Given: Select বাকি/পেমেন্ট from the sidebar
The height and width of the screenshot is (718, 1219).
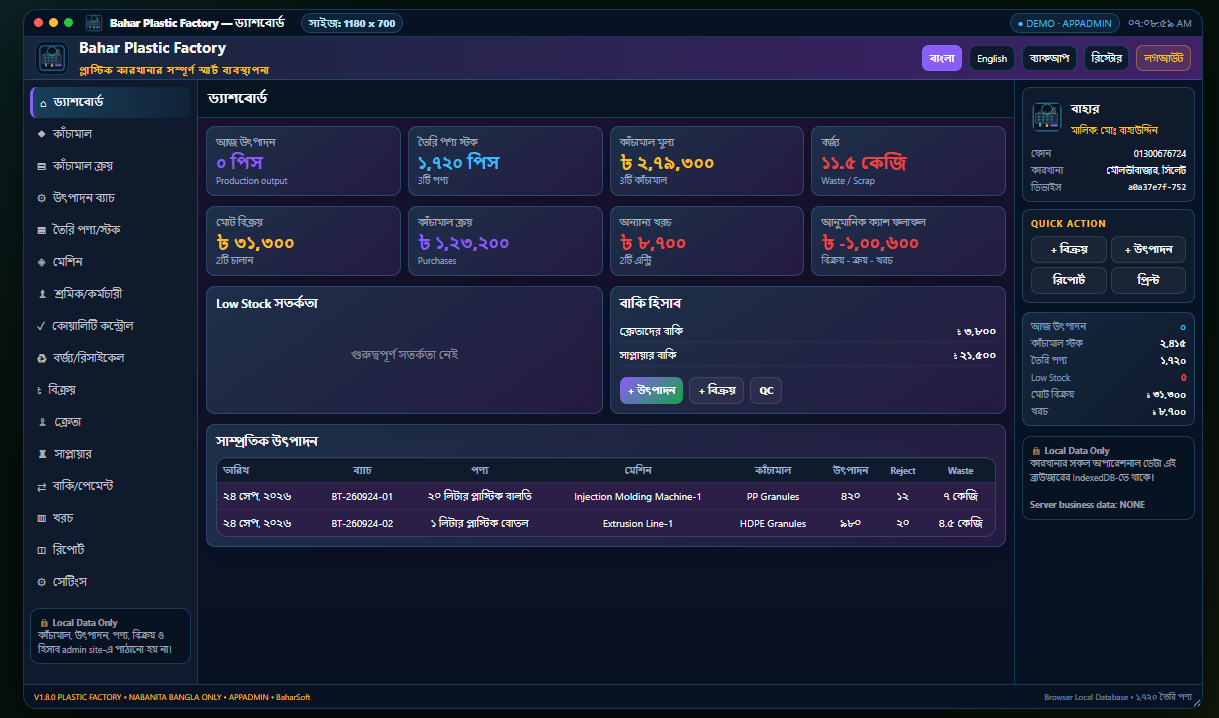Looking at the screenshot, I should tap(110, 486).
